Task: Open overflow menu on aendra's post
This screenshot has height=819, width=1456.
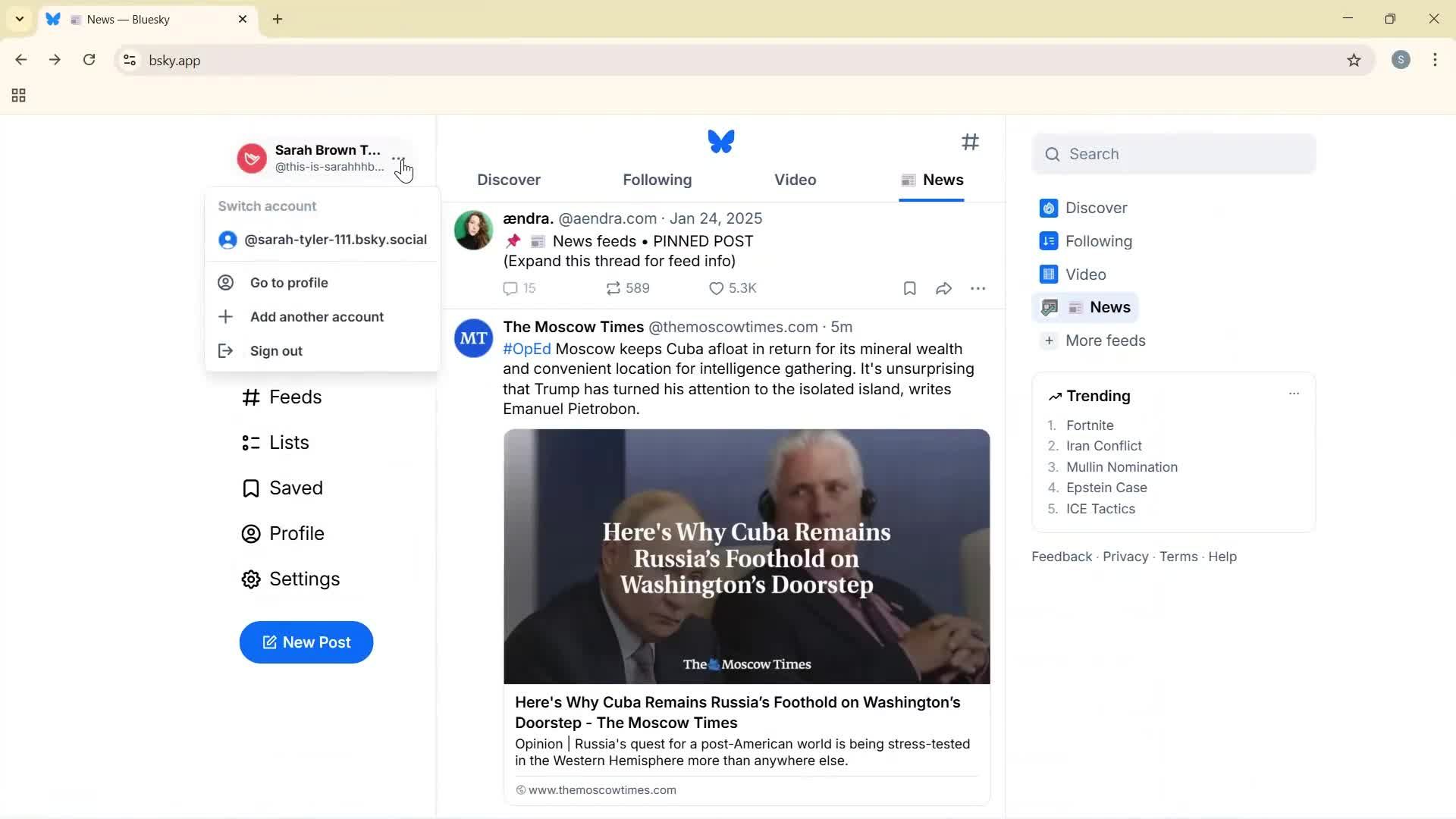Action: [978, 288]
